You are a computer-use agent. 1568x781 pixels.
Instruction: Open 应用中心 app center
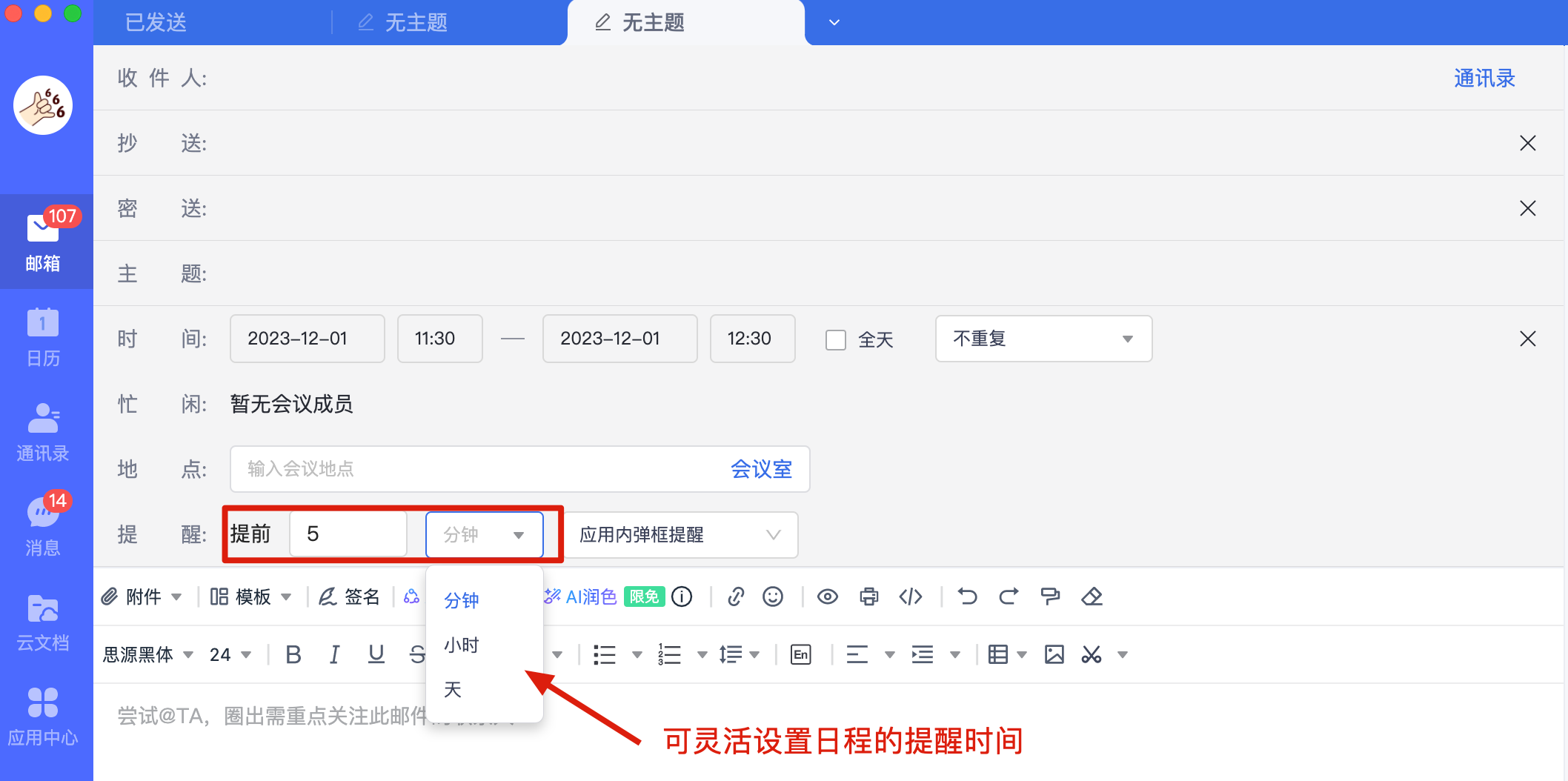tap(43, 717)
